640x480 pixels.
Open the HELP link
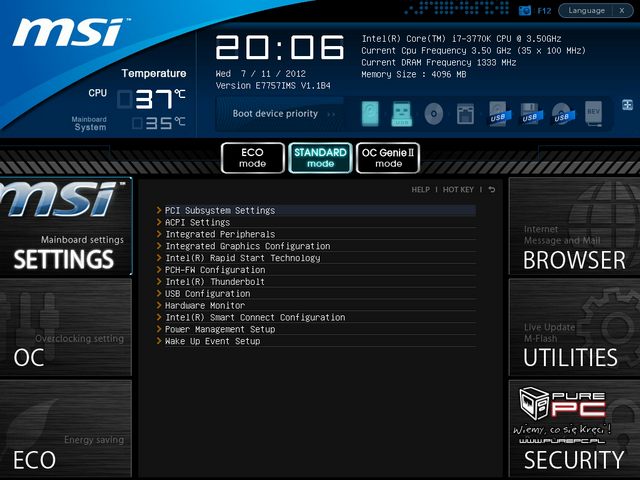tap(420, 189)
